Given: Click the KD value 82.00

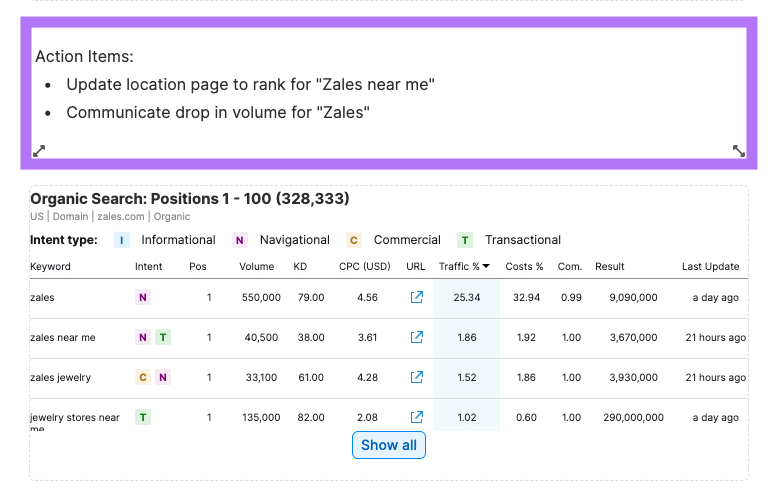Looking at the screenshot, I should (311, 417).
